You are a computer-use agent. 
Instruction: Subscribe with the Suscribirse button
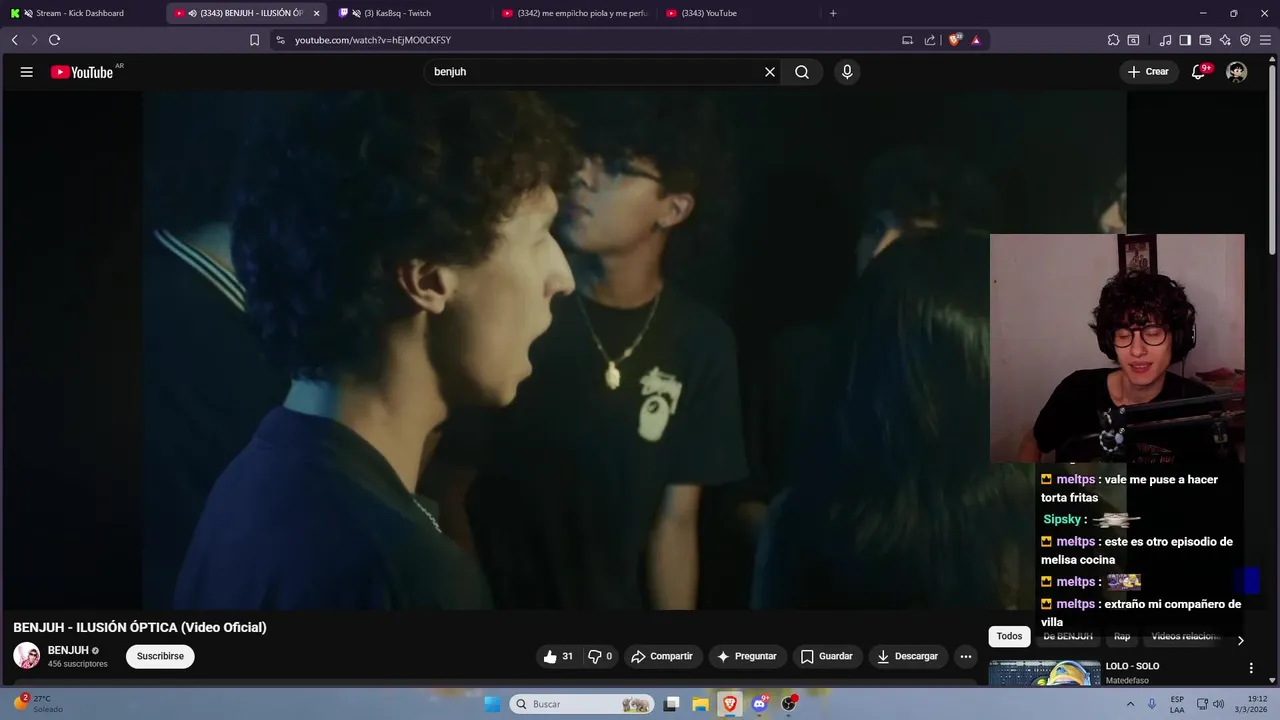(x=160, y=657)
